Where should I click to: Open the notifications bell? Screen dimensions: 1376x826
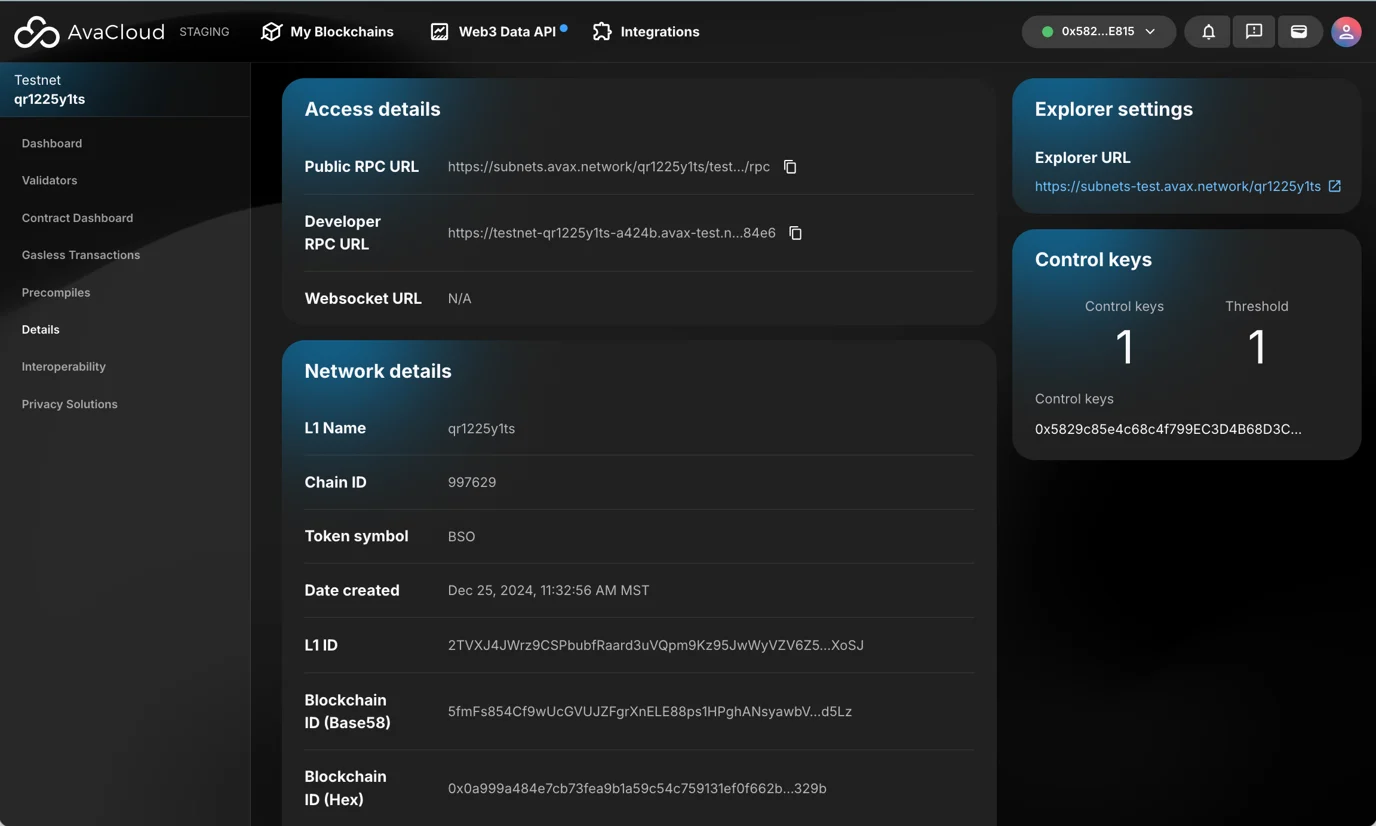[1208, 32]
